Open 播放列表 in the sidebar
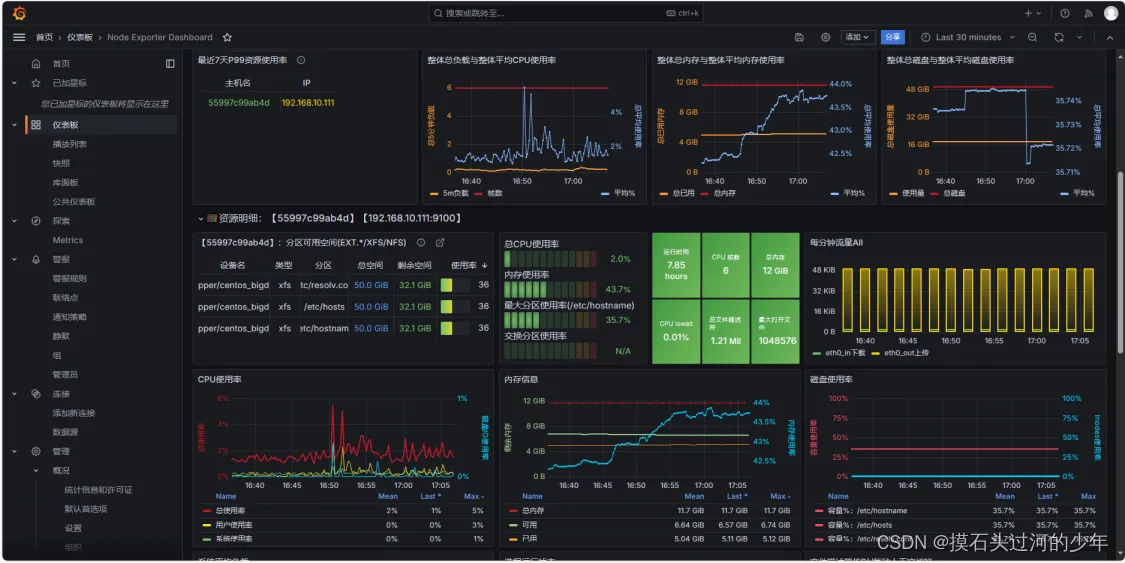This screenshot has width=1125, height=563. [x=70, y=144]
